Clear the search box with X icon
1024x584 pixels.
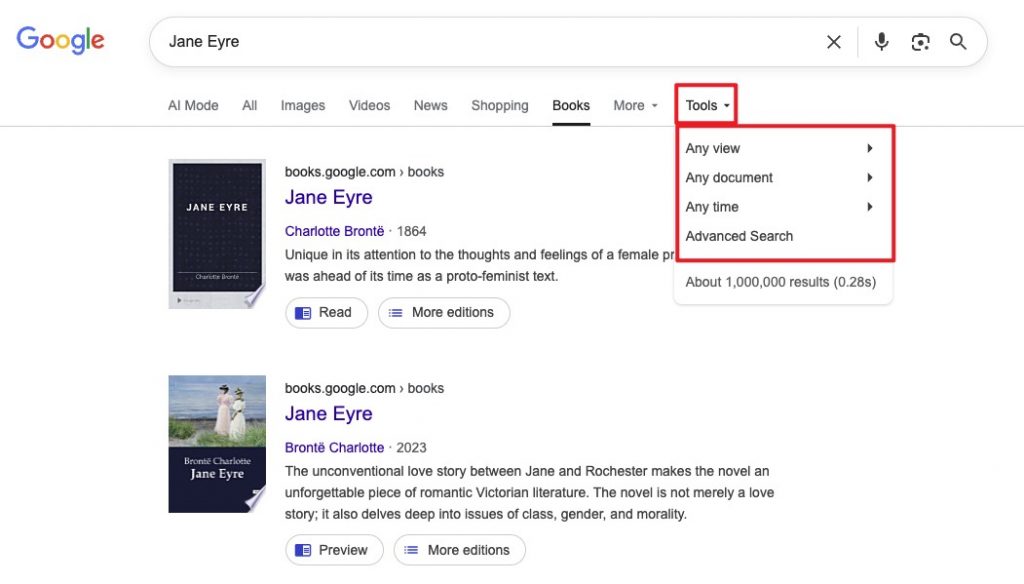point(833,42)
